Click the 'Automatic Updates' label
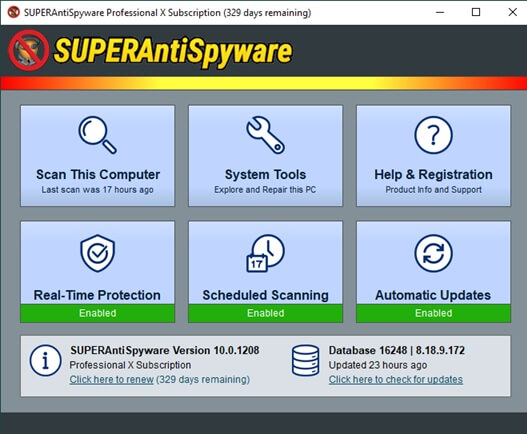527x434 pixels. coord(433,295)
